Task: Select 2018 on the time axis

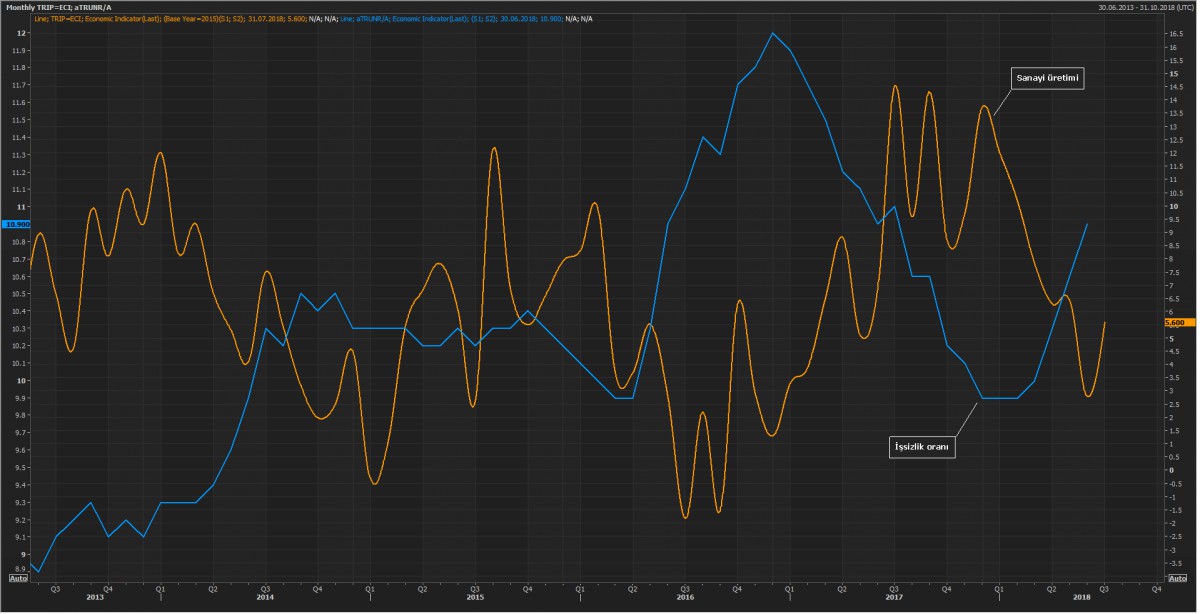Action: [x=1082, y=597]
